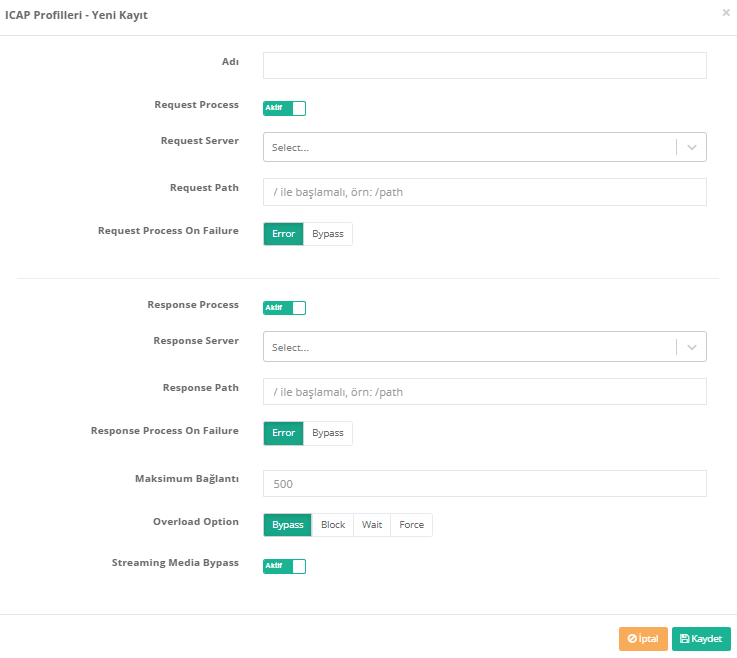The height and width of the screenshot is (658, 737).
Task: Toggle the Request Process switch
Action: (284, 108)
